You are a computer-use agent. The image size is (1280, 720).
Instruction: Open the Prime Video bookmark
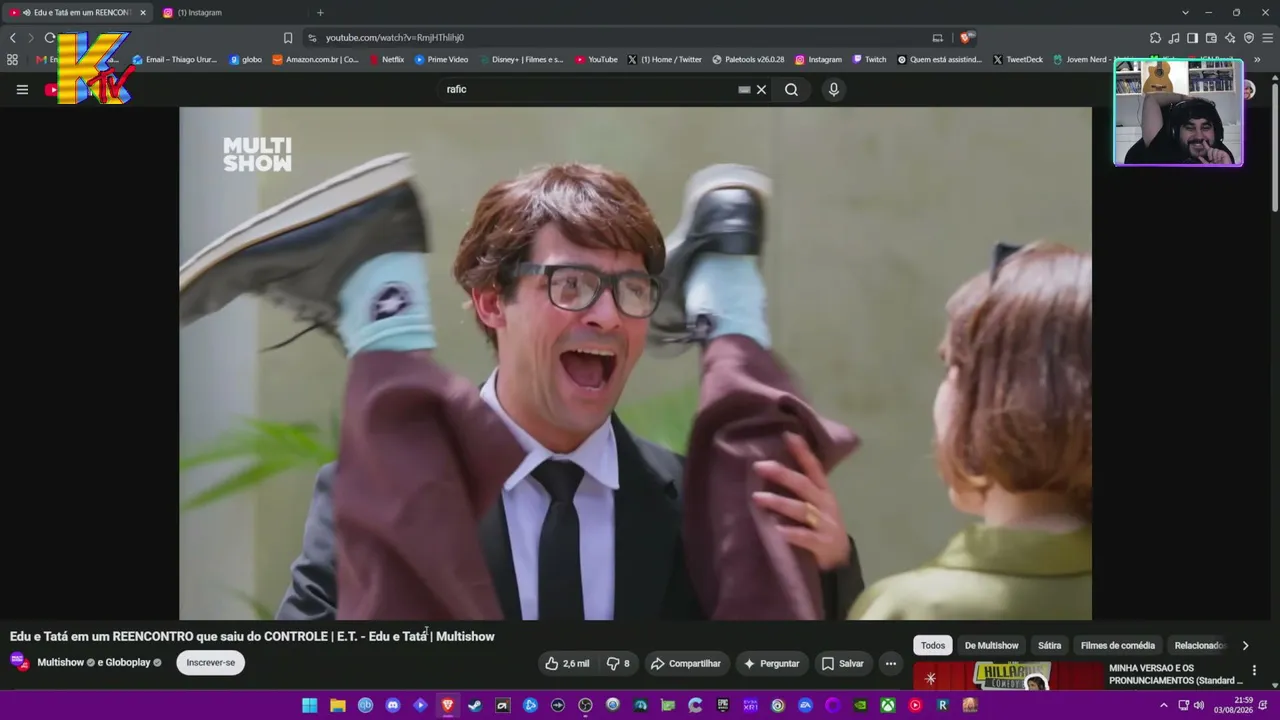point(441,59)
